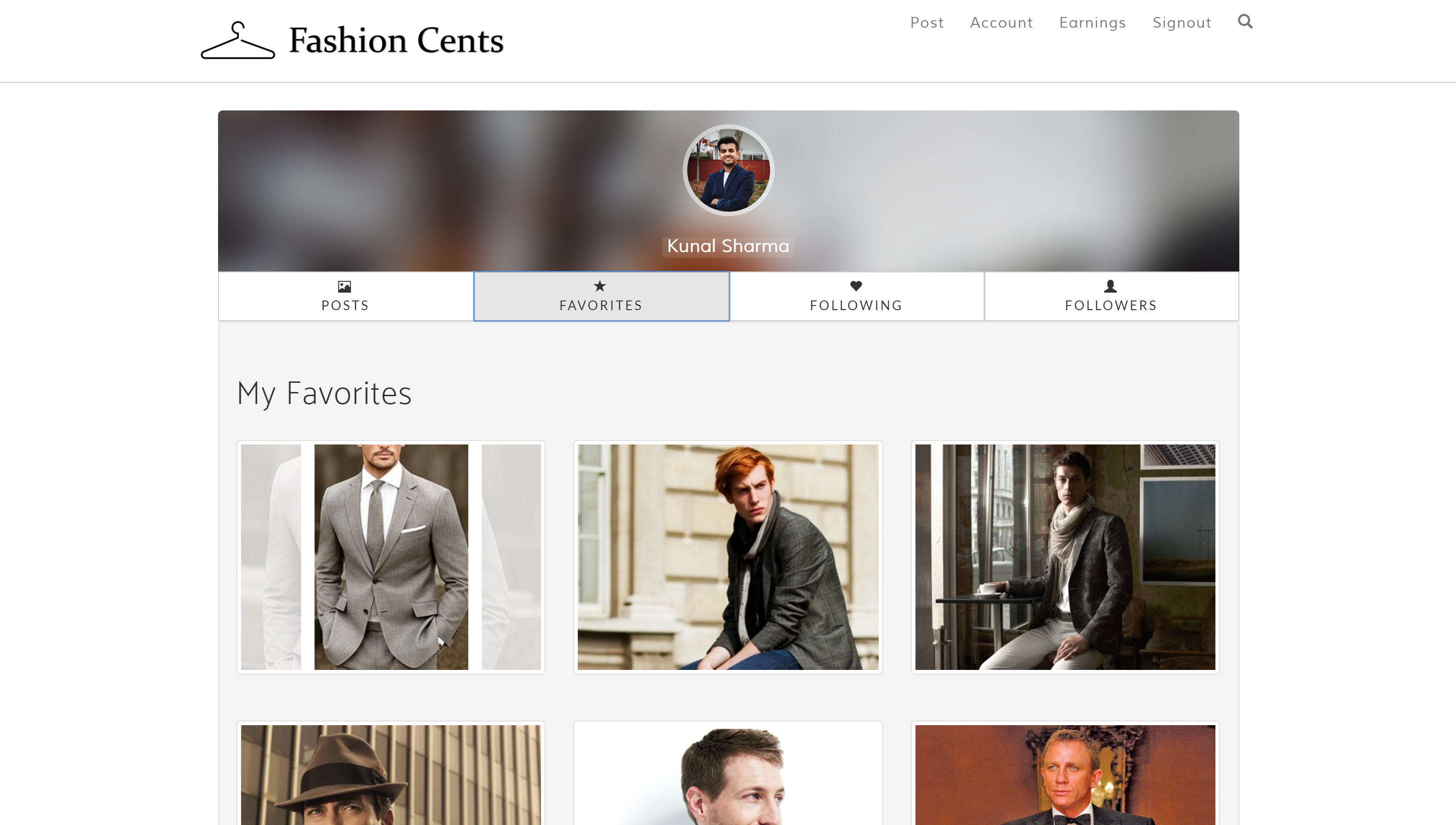Open the brown fedora hat photo
The width and height of the screenshot is (1456, 825).
(x=391, y=774)
